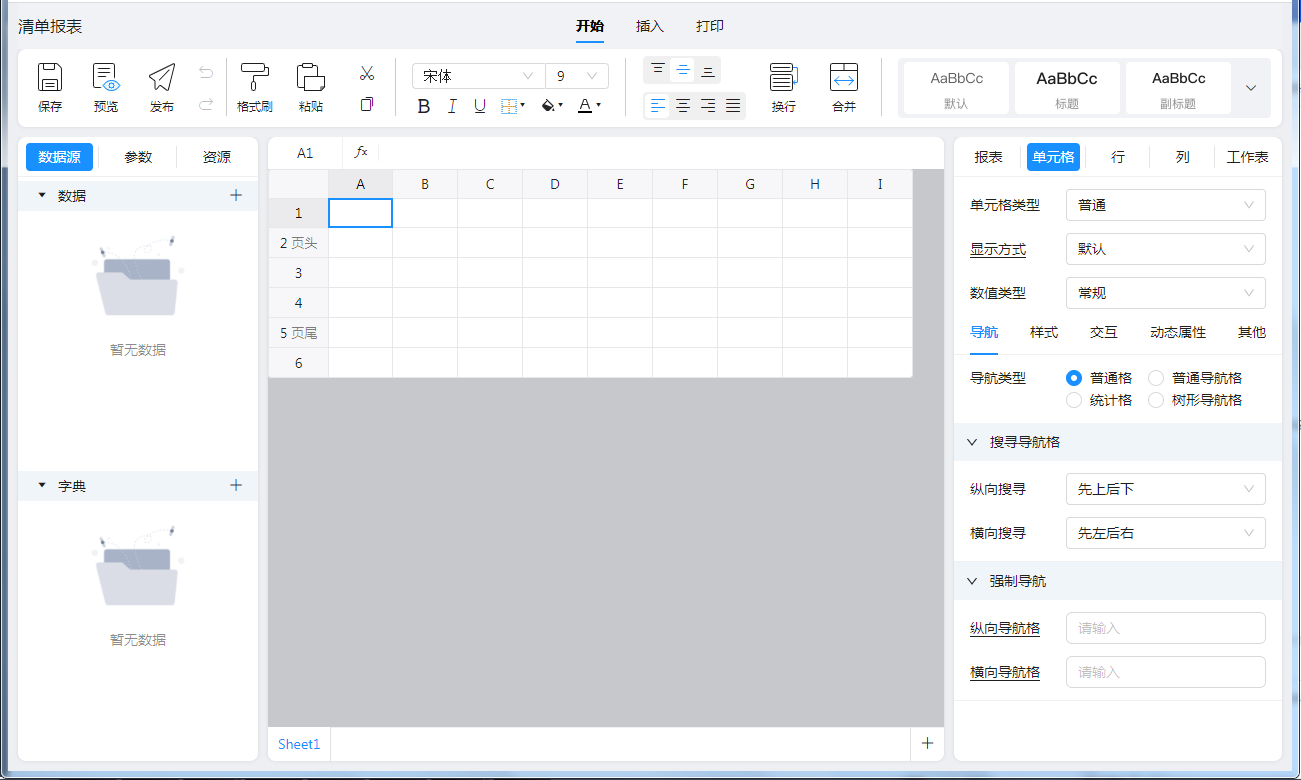Click the 纵向导航格 input field

point(1165,628)
